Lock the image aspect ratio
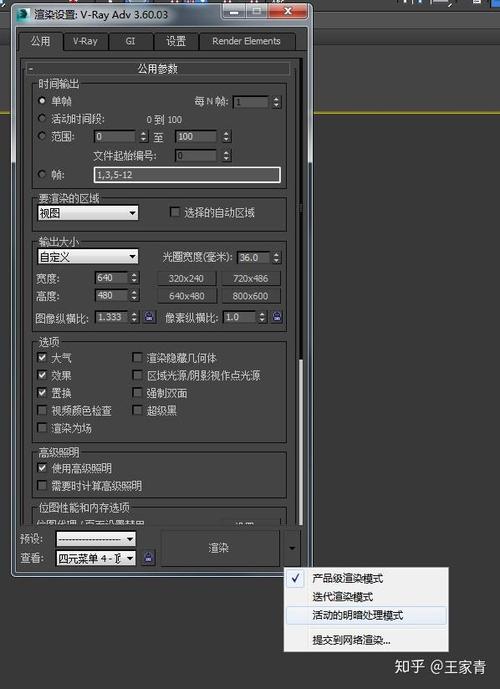 pos(149,316)
